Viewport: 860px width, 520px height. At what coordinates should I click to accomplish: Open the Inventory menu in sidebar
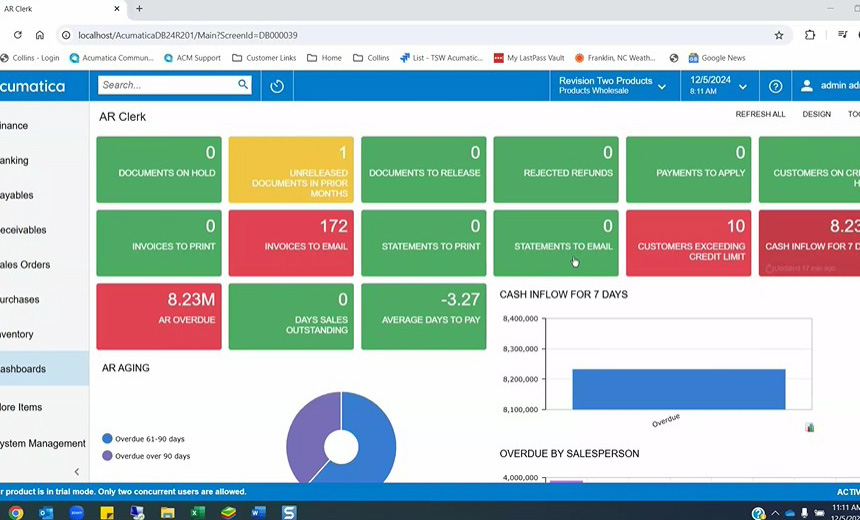pyautogui.click(x=44, y=334)
